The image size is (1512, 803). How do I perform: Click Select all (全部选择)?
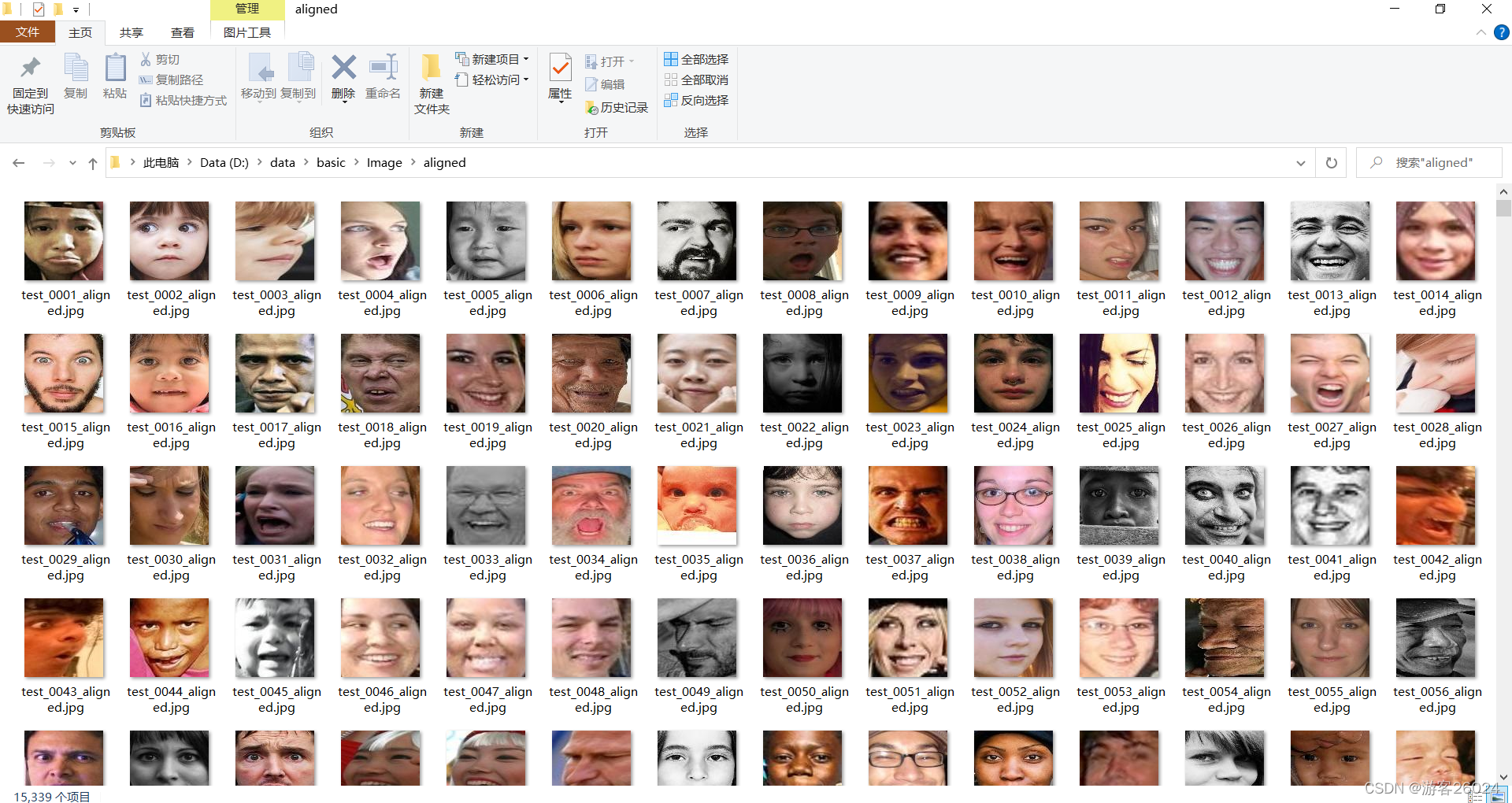[x=696, y=59]
